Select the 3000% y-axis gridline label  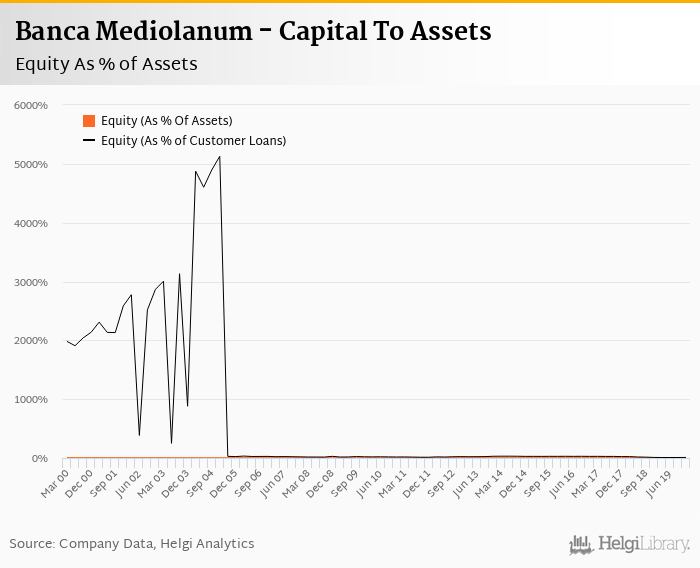31,282
